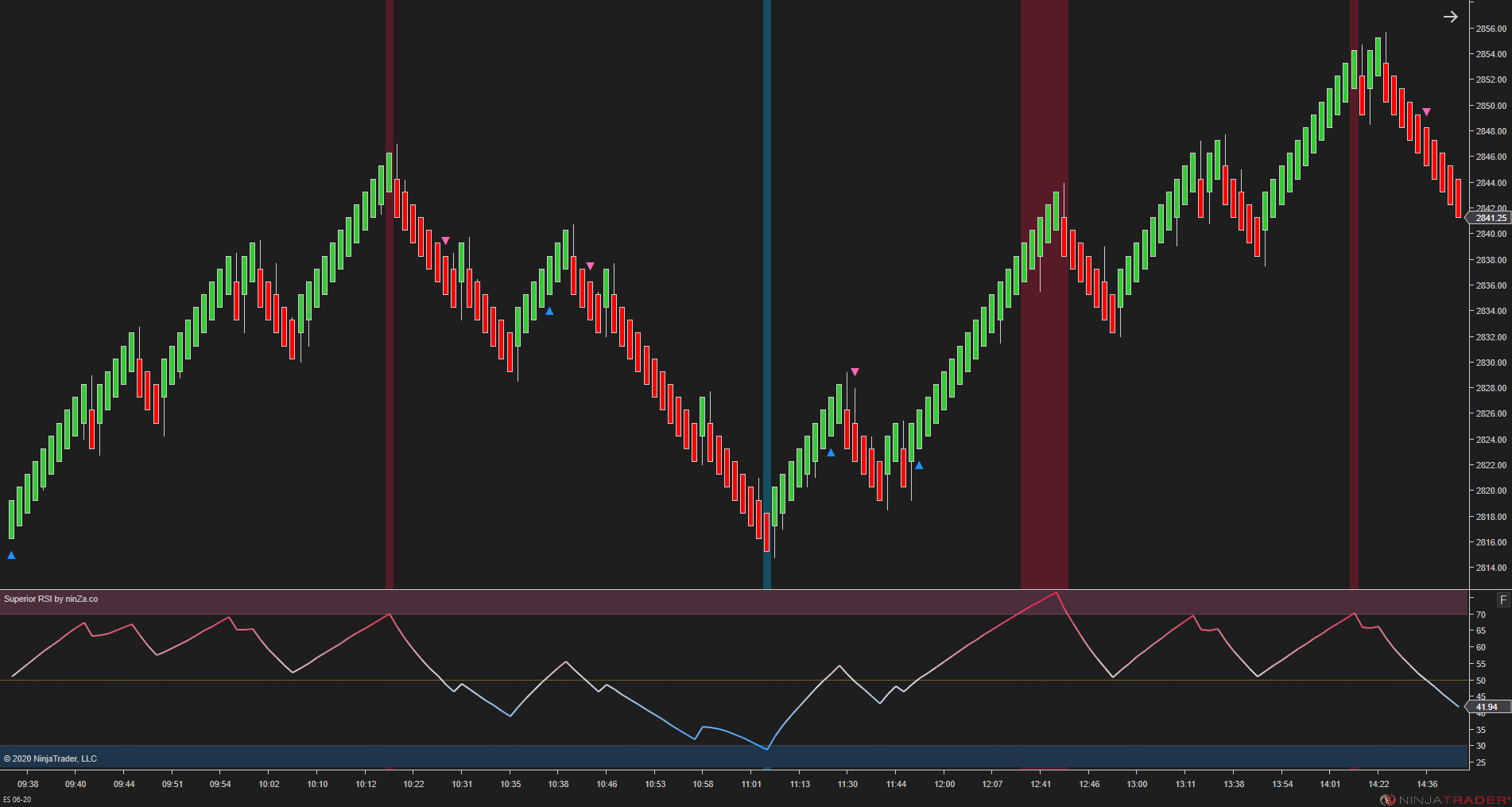The height and width of the screenshot is (807, 1512).
Task: Click the pink sell triangle near 10:46
Action: pyautogui.click(x=589, y=264)
